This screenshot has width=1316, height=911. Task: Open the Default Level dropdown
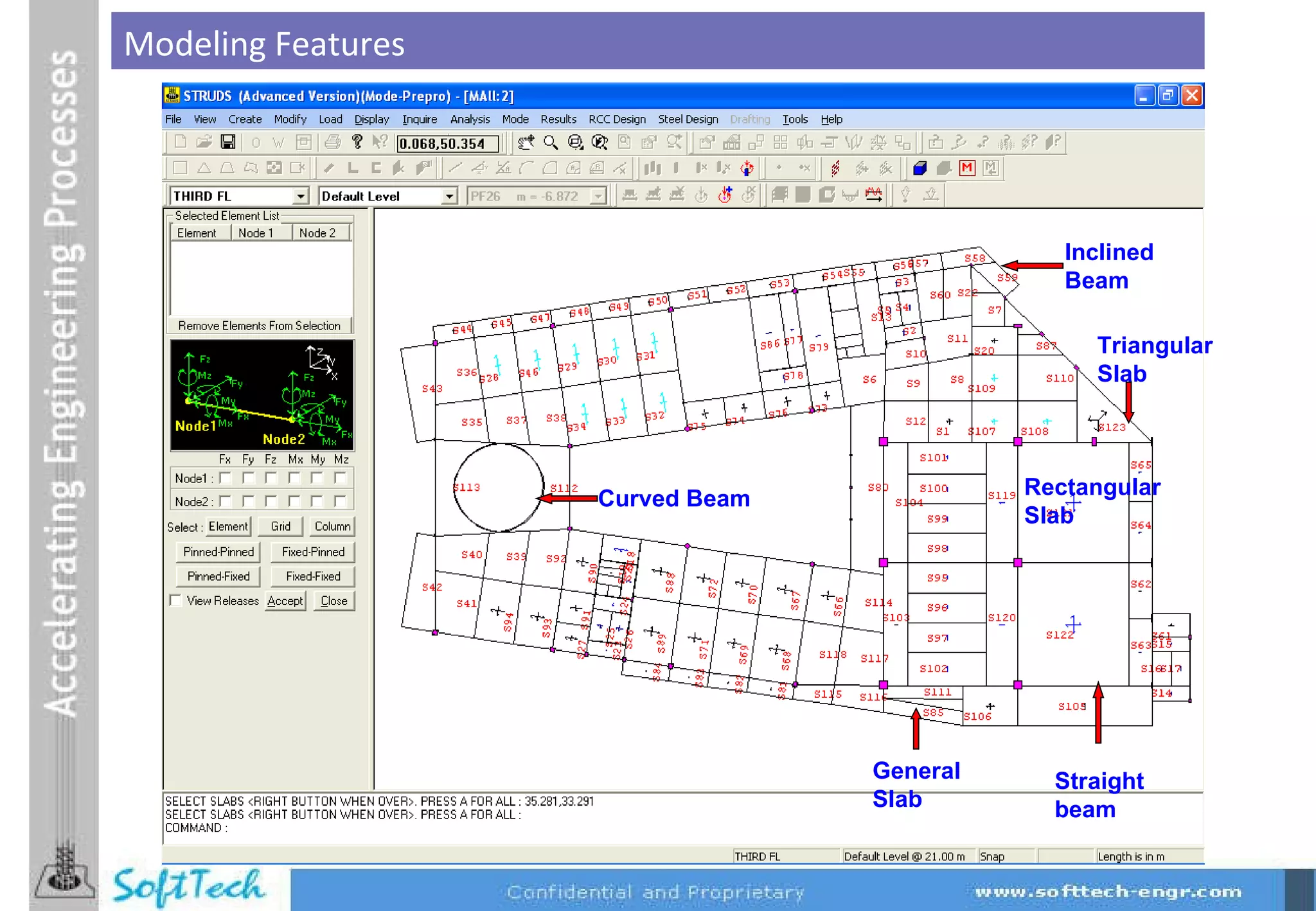click(449, 196)
